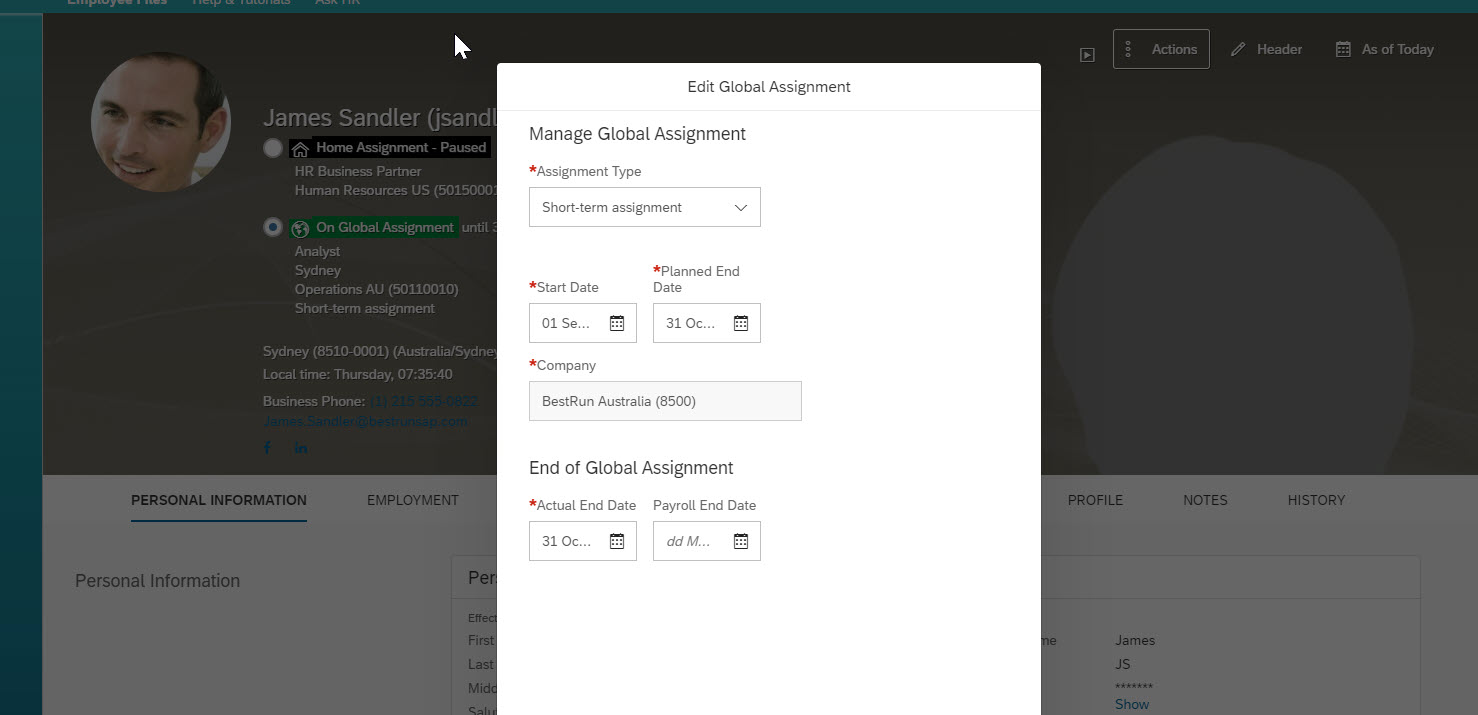
Task: Open the Start Date calendar picker icon
Action: 617,323
